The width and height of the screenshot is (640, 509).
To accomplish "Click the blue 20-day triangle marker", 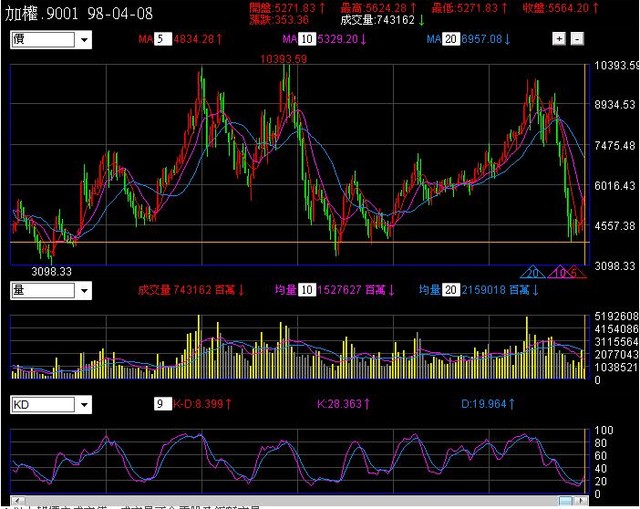I will [533, 272].
